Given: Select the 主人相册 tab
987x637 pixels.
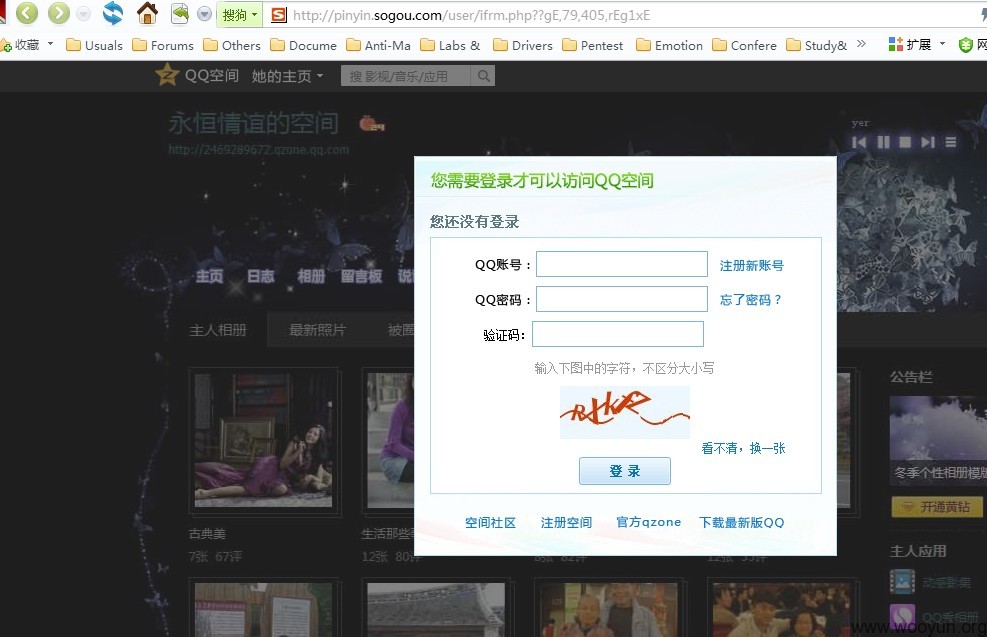Looking at the screenshot, I should (218, 330).
